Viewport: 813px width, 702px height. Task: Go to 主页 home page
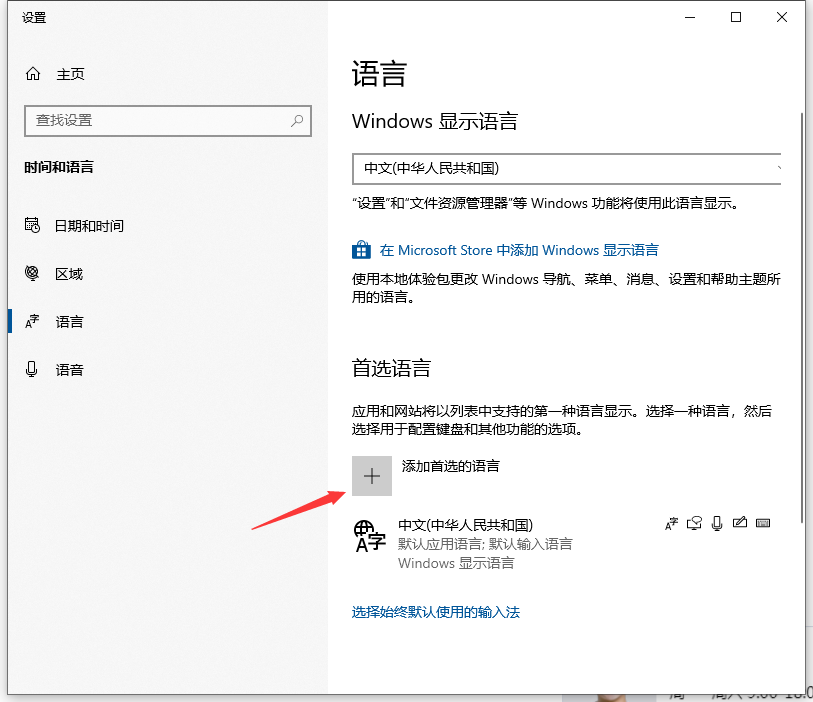coord(70,74)
